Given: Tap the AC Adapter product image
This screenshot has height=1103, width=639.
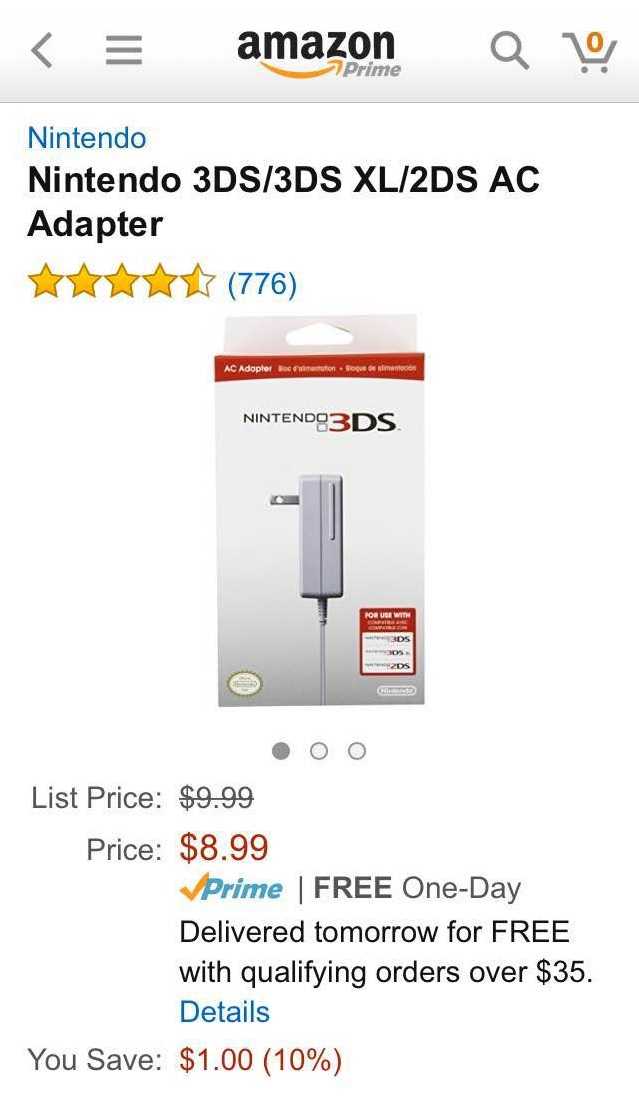Looking at the screenshot, I should [x=320, y=511].
